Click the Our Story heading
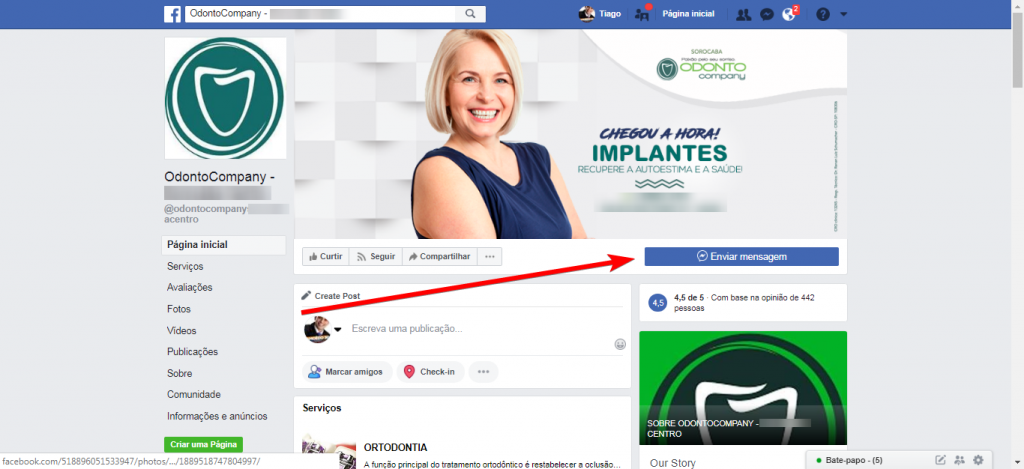This screenshot has height=469, width=1024. (x=673, y=462)
